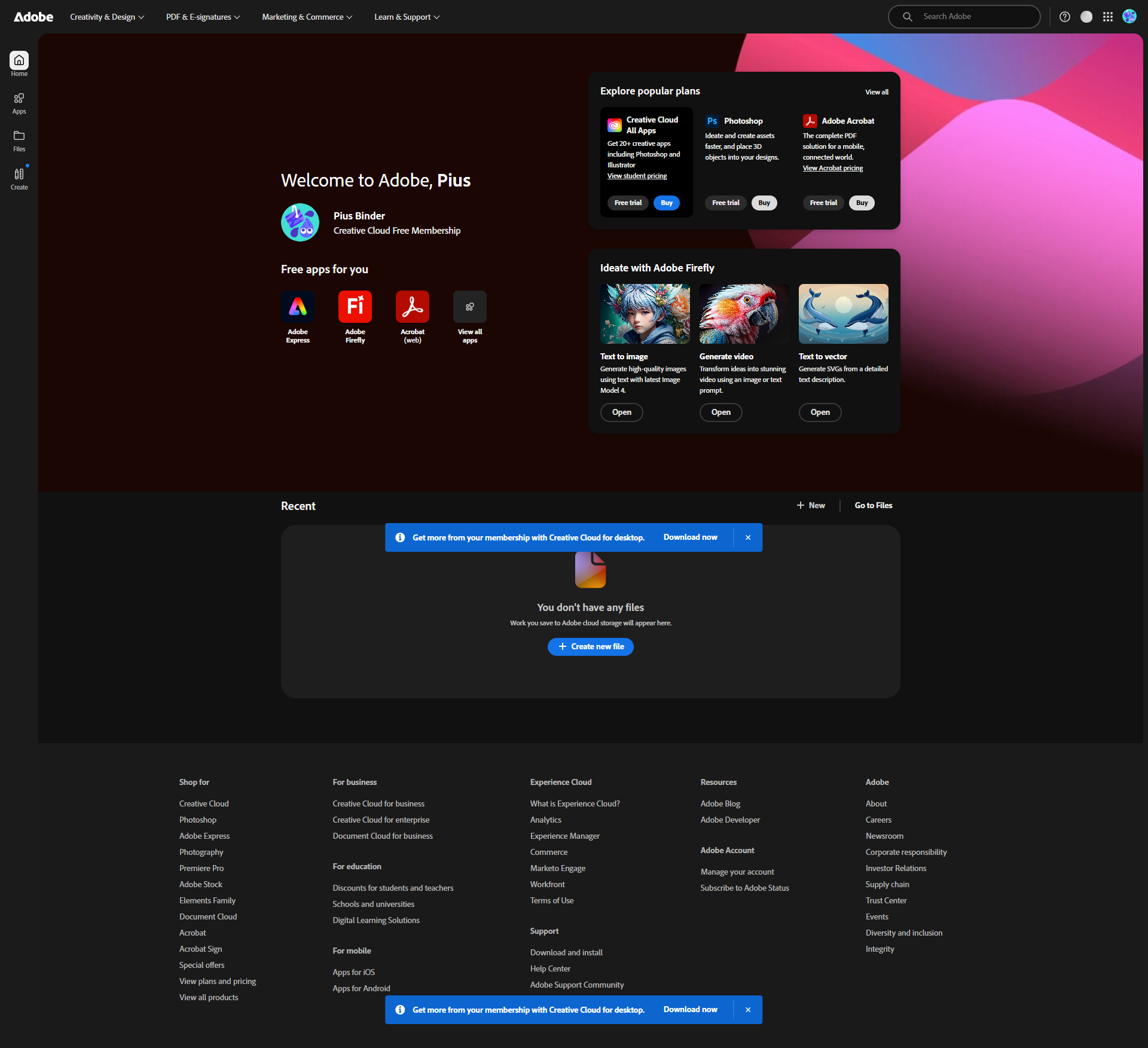
Task: Click the empty-files document illustration
Action: point(591,570)
